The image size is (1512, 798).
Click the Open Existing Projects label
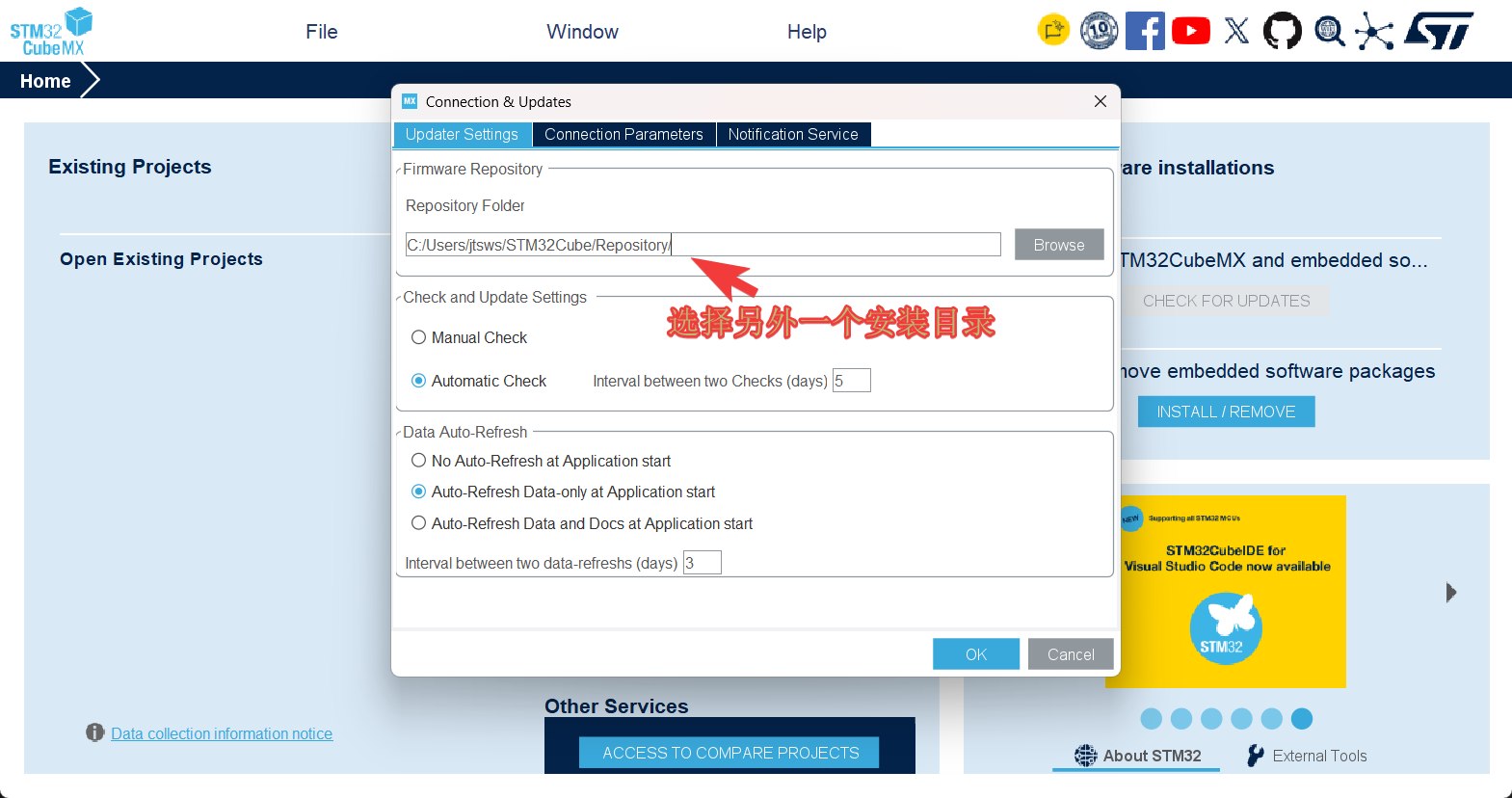[161, 259]
